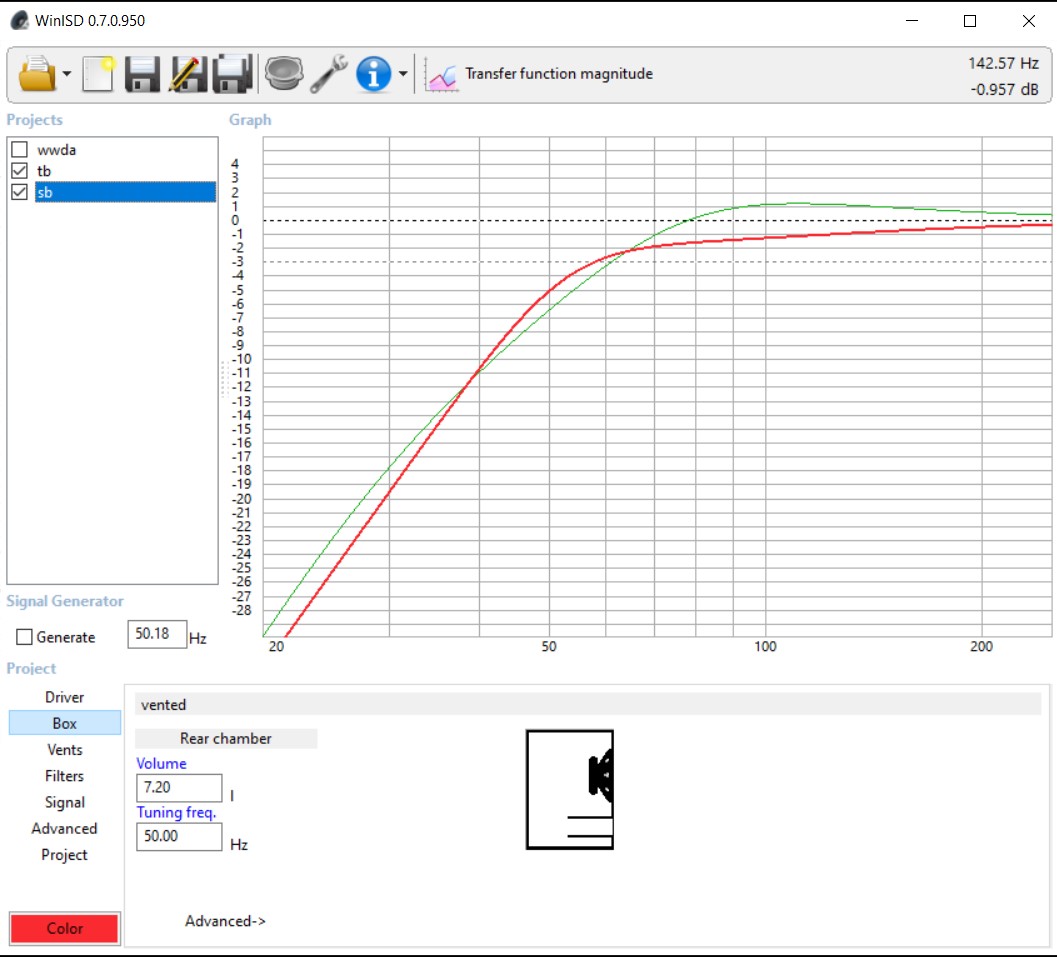Click the Tuning freq. field showing 50.00
Screen dimensions: 1057x957
tap(179, 836)
